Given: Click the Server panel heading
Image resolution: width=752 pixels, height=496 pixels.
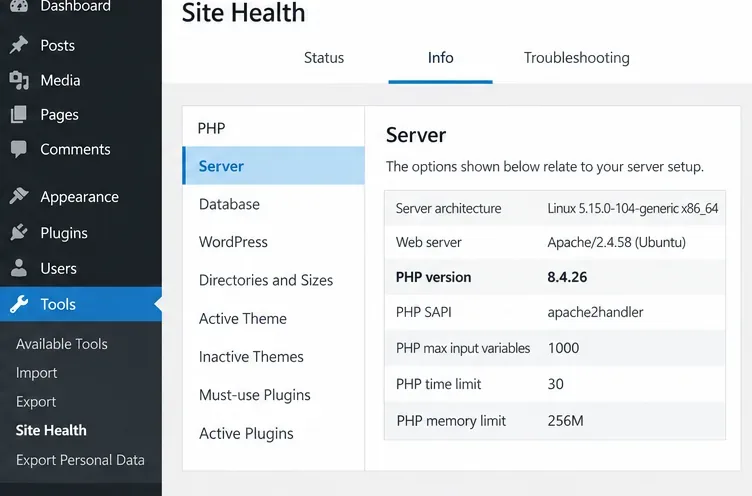Looking at the screenshot, I should (x=416, y=135).
